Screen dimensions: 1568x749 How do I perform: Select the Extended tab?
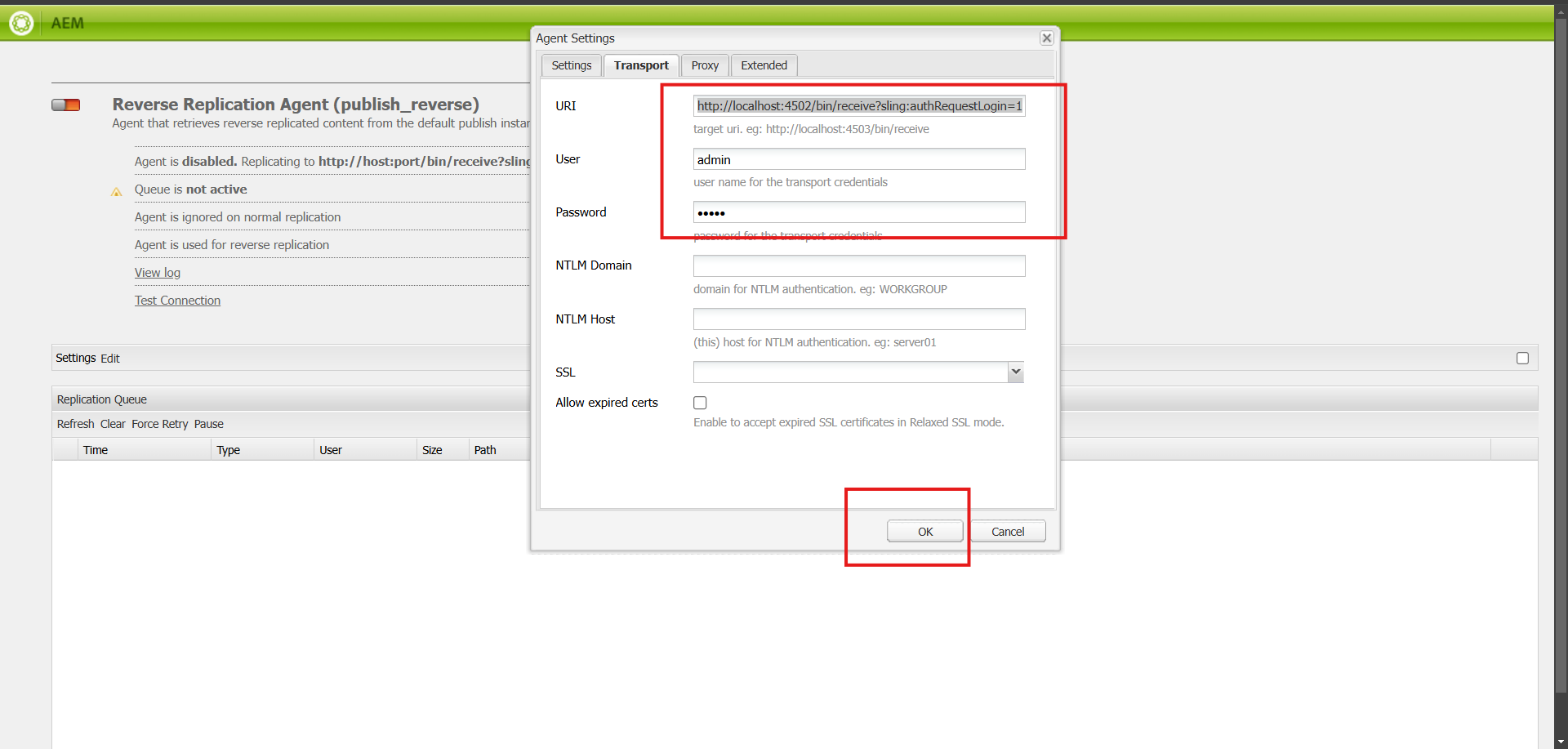pos(764,65)
